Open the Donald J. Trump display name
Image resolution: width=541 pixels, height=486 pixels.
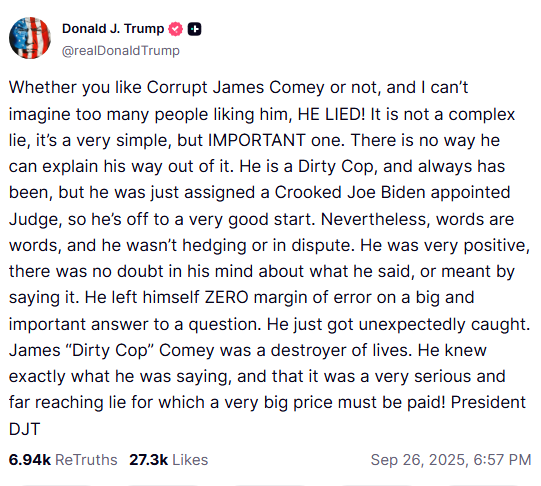[x=113, y=29]
